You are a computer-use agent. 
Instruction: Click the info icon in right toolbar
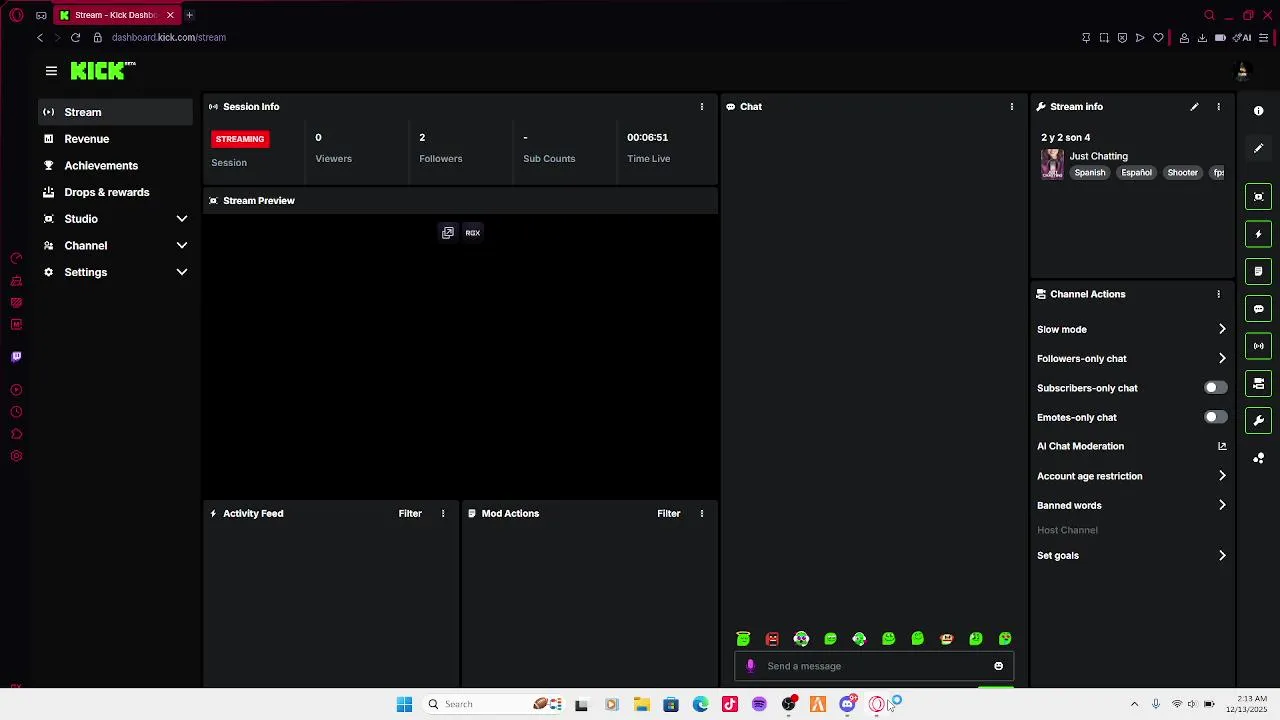pyautogui.click(x=1259, y=111)
